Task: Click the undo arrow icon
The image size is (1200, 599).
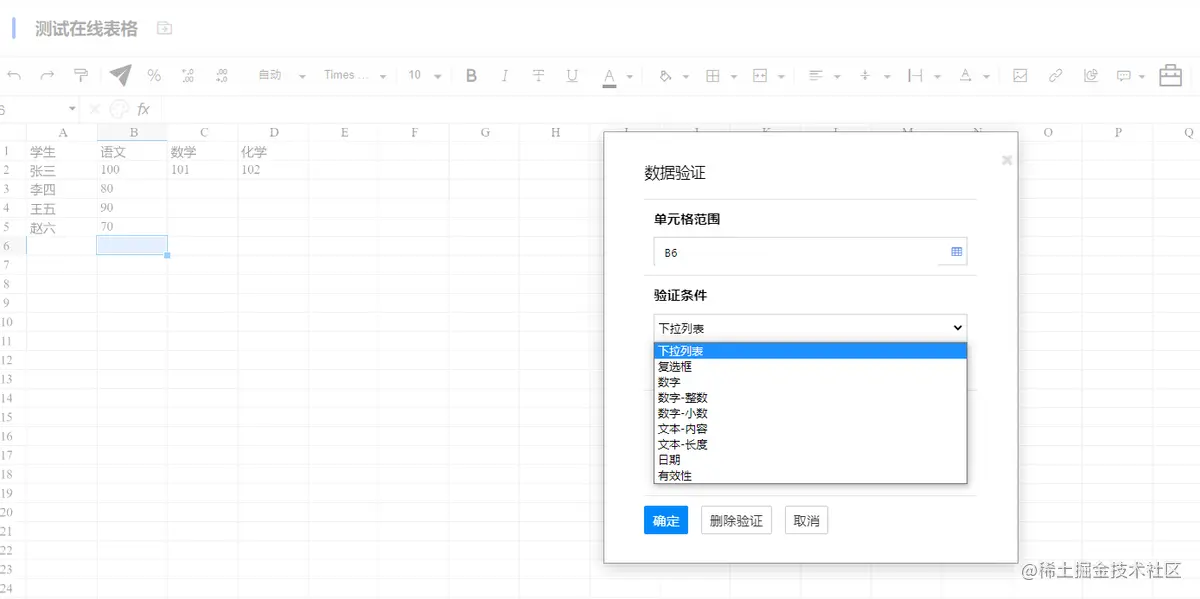Action: pos(14,76)
